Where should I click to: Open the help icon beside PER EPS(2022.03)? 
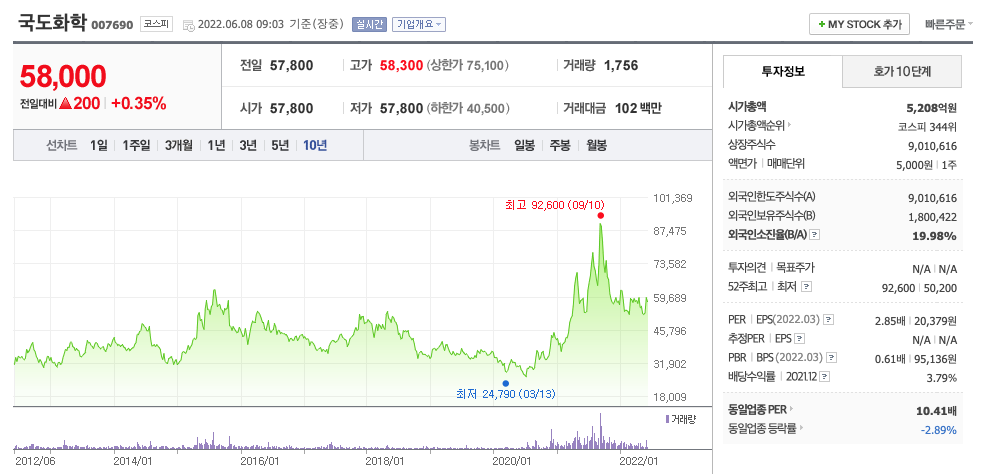pyautogui.click(x=829, y=320)
